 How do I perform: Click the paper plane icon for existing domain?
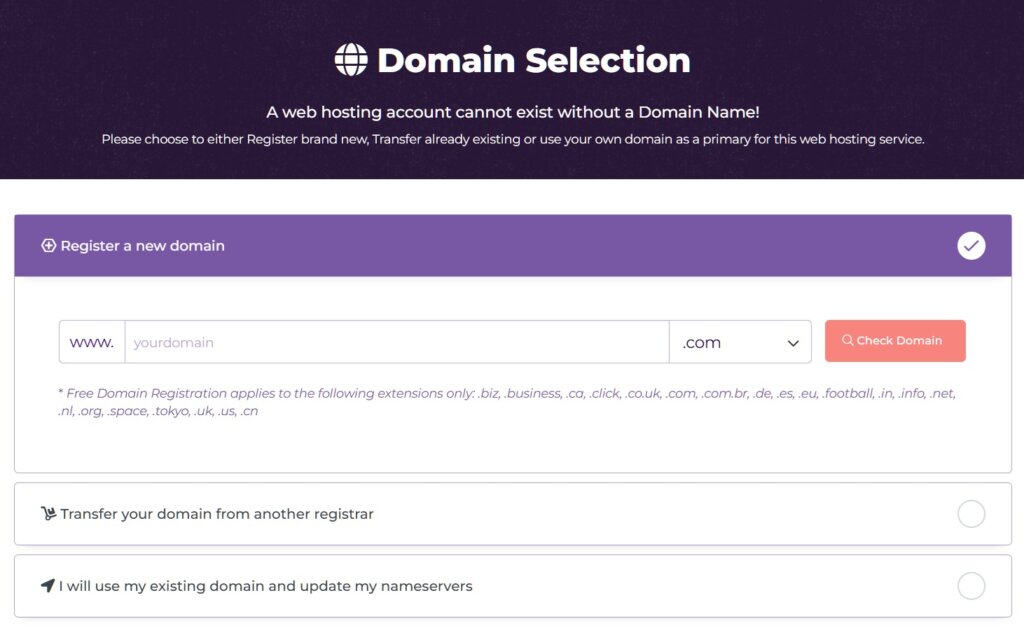coord(48,586)
